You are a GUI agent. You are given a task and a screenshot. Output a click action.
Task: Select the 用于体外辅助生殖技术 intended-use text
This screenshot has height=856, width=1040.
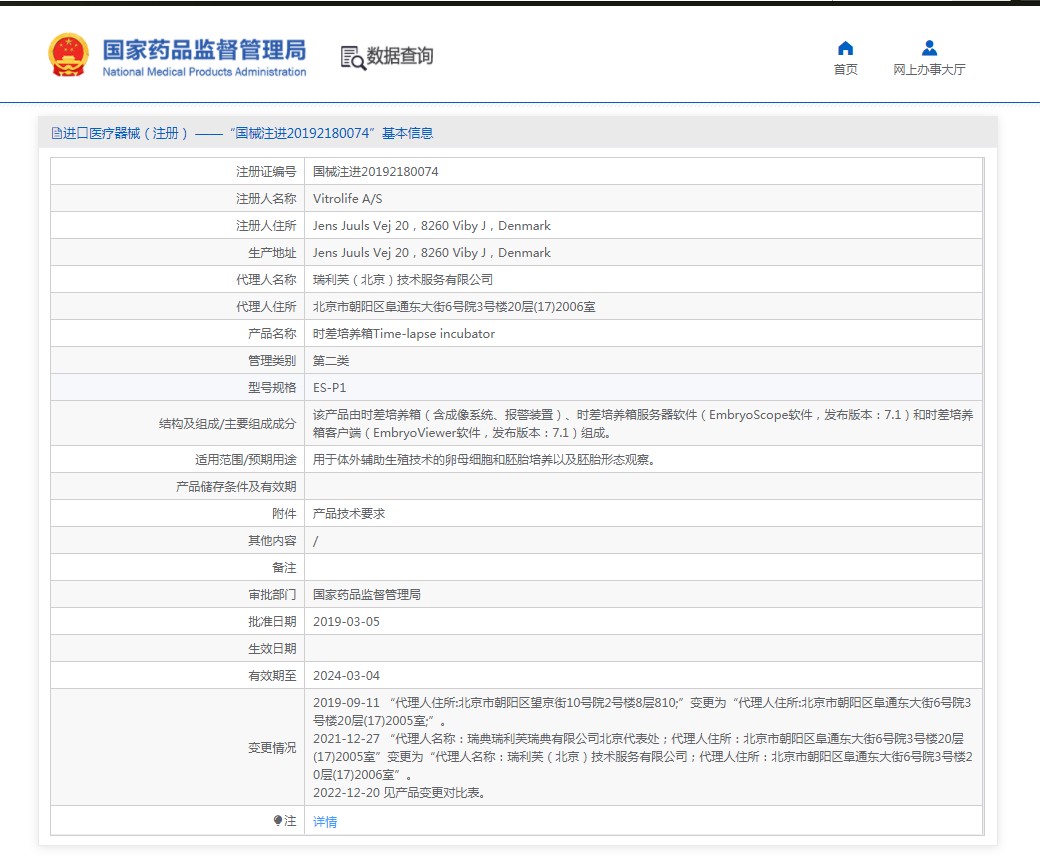484,459
